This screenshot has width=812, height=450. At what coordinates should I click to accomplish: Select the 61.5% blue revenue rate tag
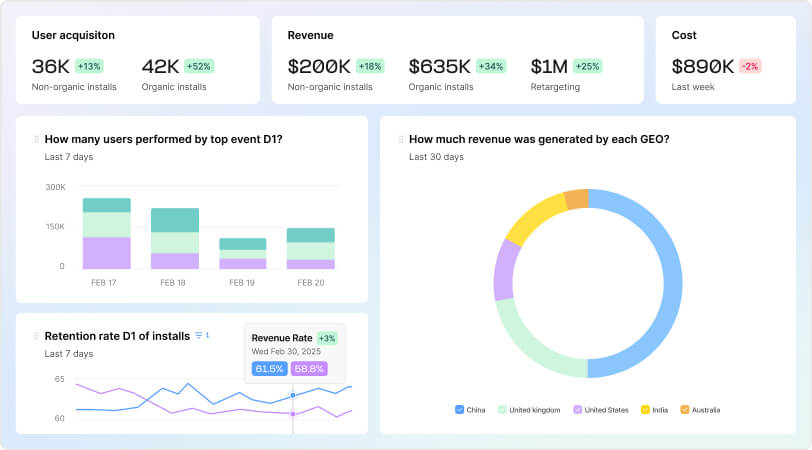tap(269, 369)
